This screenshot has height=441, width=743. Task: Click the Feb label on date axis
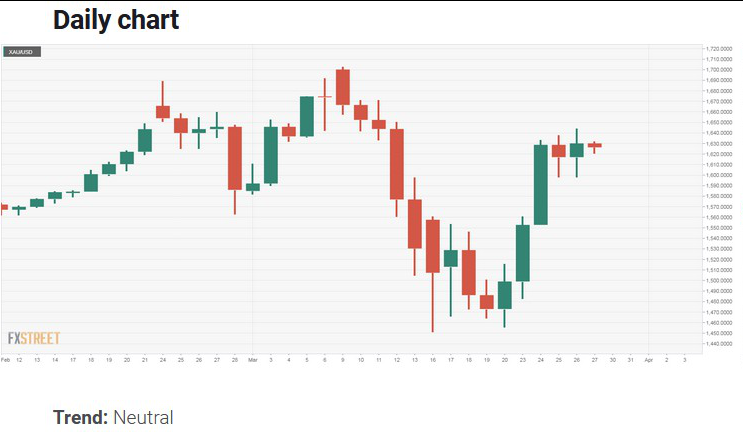[5, 358]
